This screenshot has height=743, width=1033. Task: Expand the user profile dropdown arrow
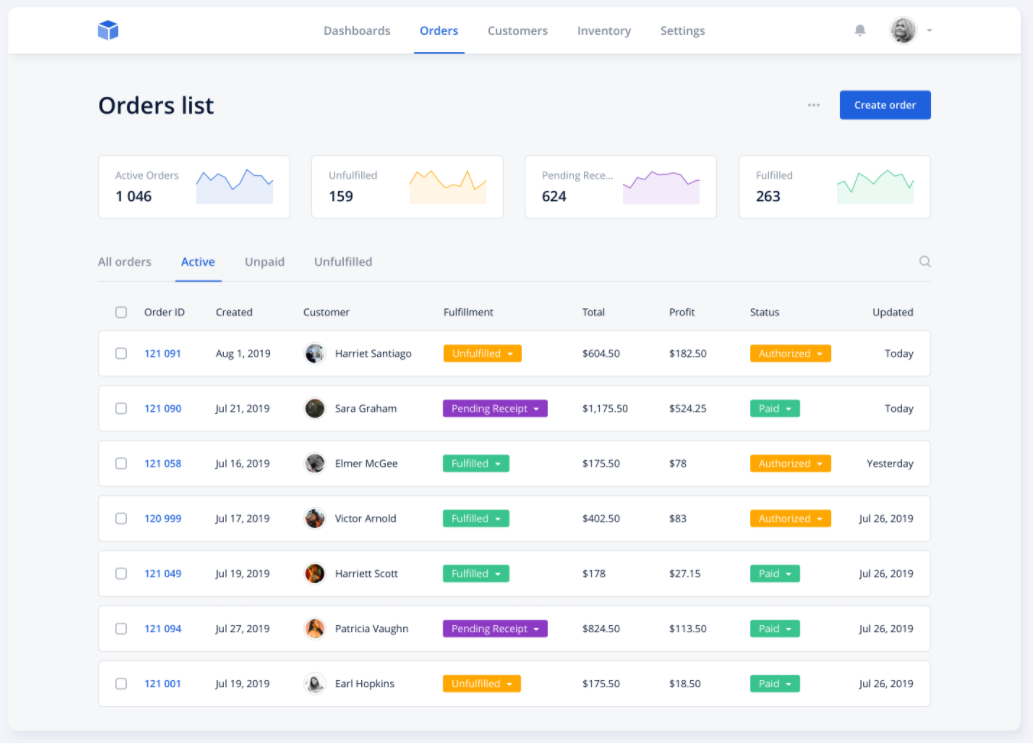pos(930,31)
